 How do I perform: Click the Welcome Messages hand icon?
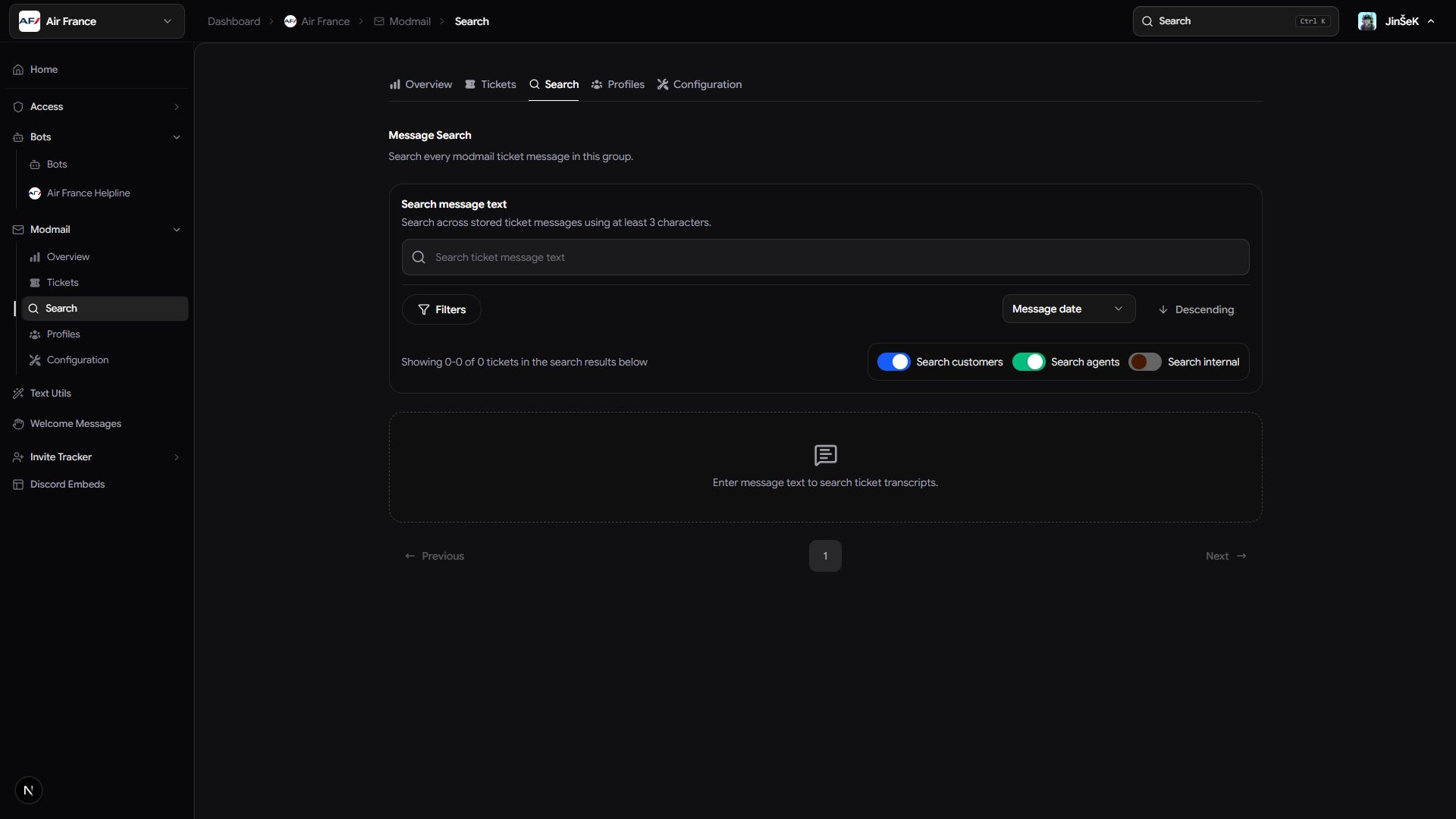(x=18, y=424)
